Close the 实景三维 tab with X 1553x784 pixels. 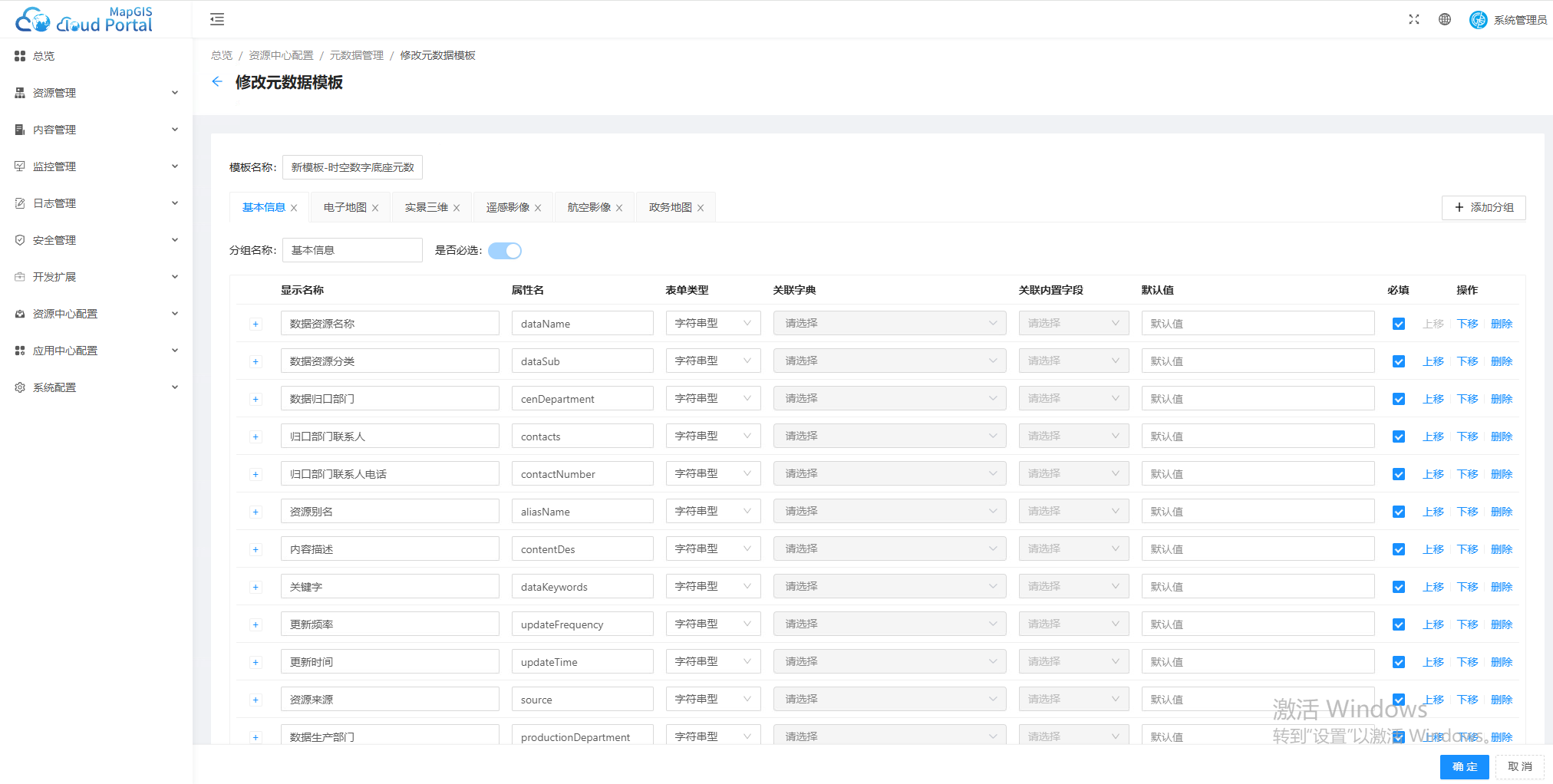[x=457, y=208]
